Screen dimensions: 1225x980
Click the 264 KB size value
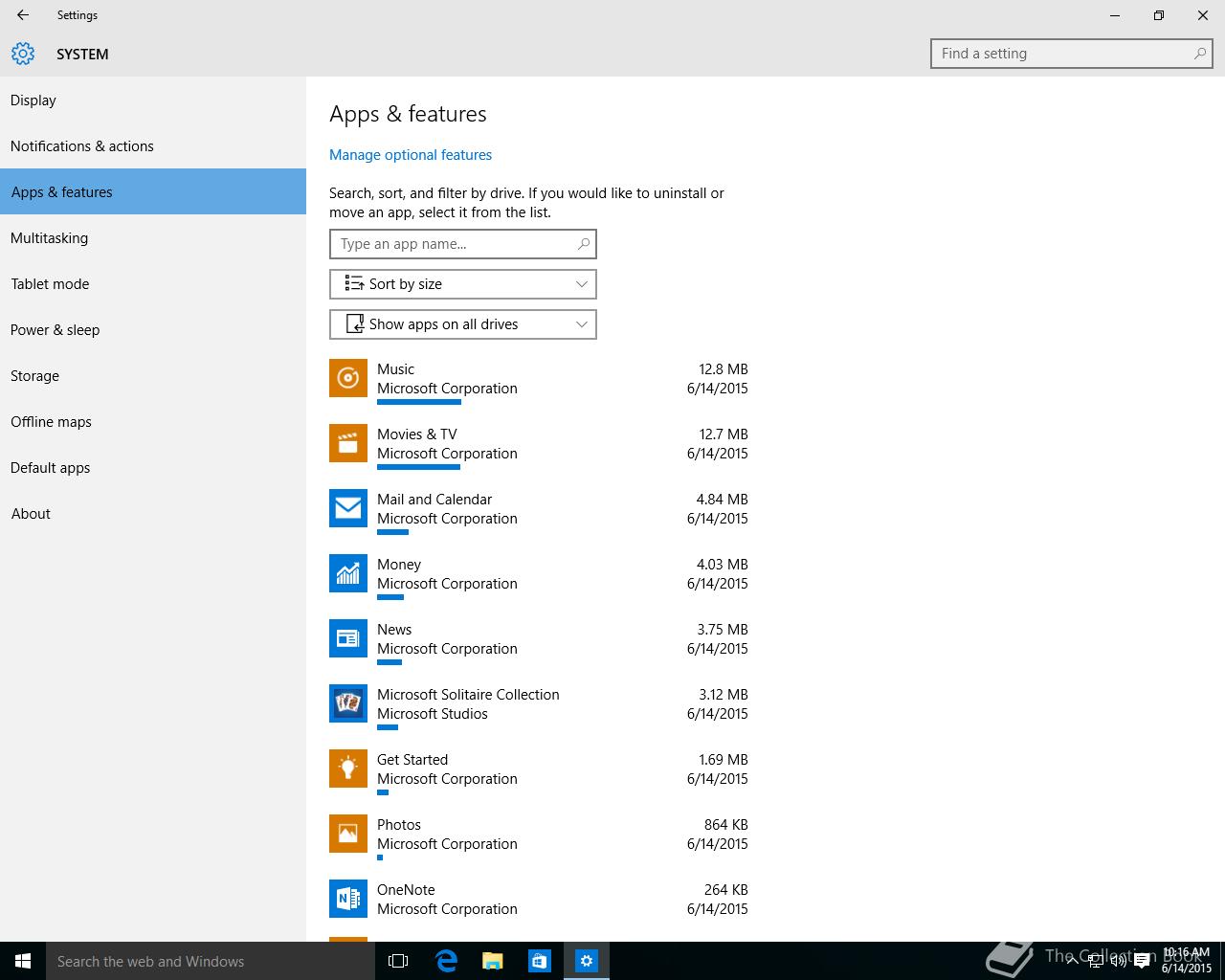(x=726, y=890)
